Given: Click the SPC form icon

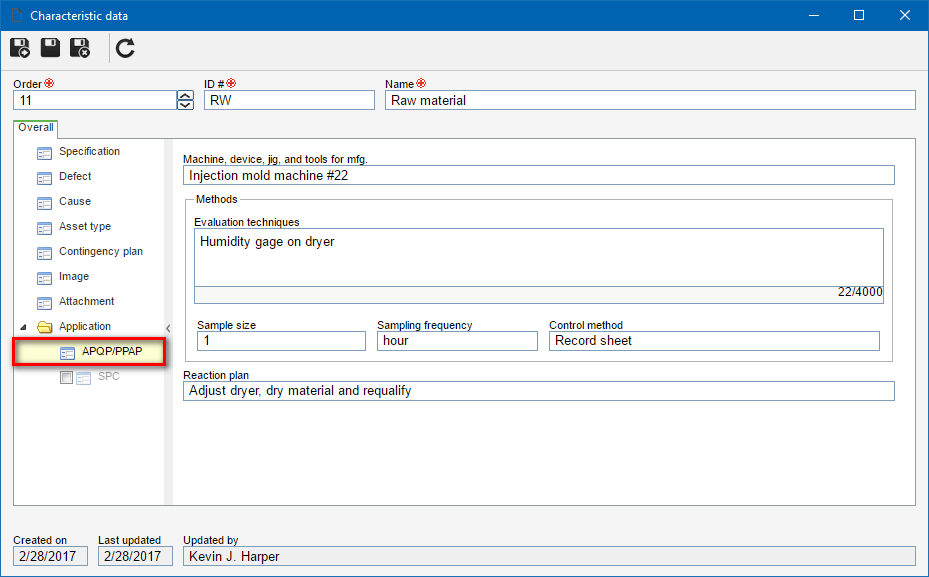Looking at the screenshot, I should click(x=84, y=378).
